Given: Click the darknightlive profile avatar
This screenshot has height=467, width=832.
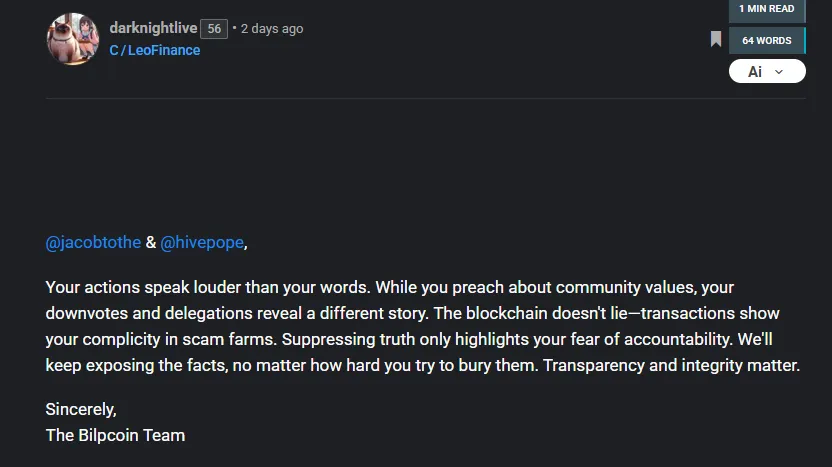Looking at the screenshot, I should [72, 39].
